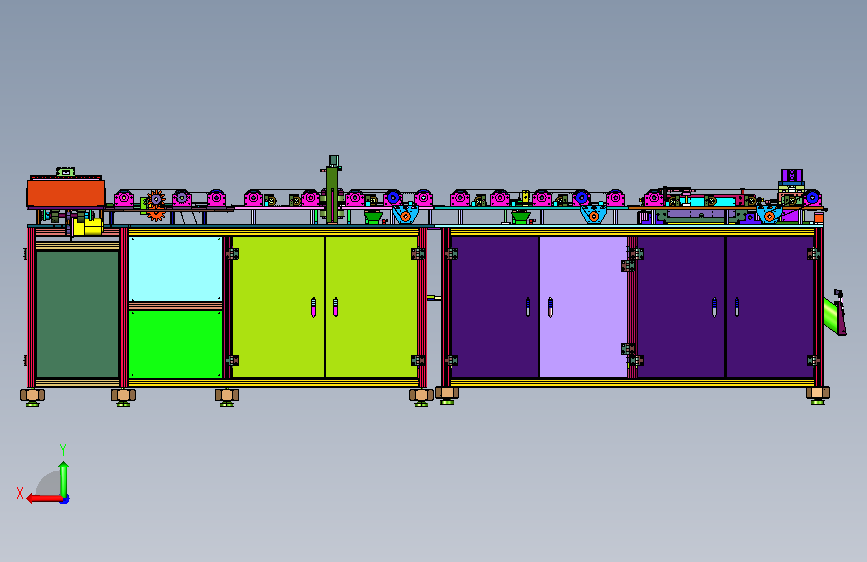Select the light cyan upper panel
The width and height of the screenshot is (867, 562).
tap(175, 269)
